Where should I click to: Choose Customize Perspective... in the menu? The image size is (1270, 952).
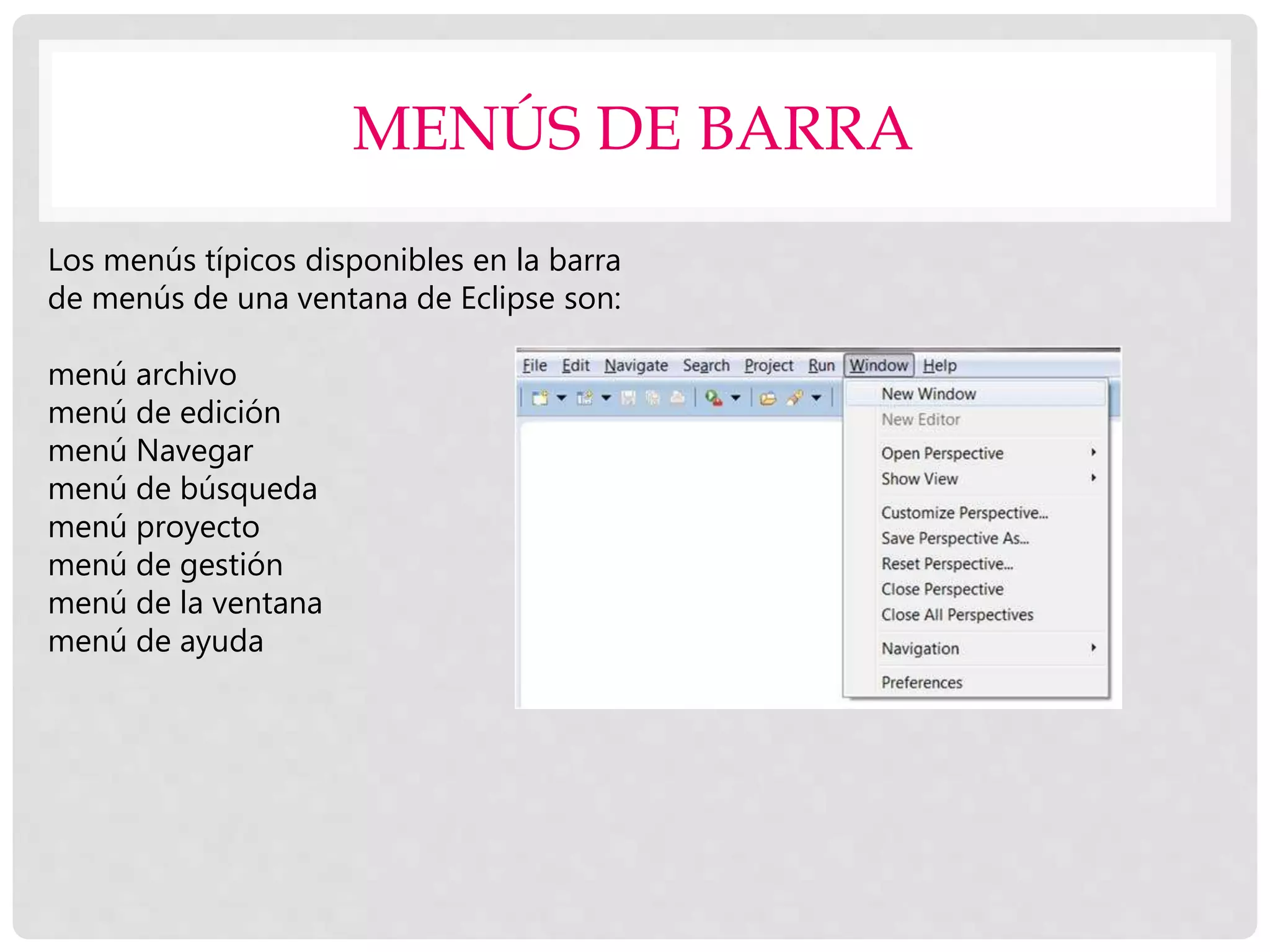[x=976, y=513]
